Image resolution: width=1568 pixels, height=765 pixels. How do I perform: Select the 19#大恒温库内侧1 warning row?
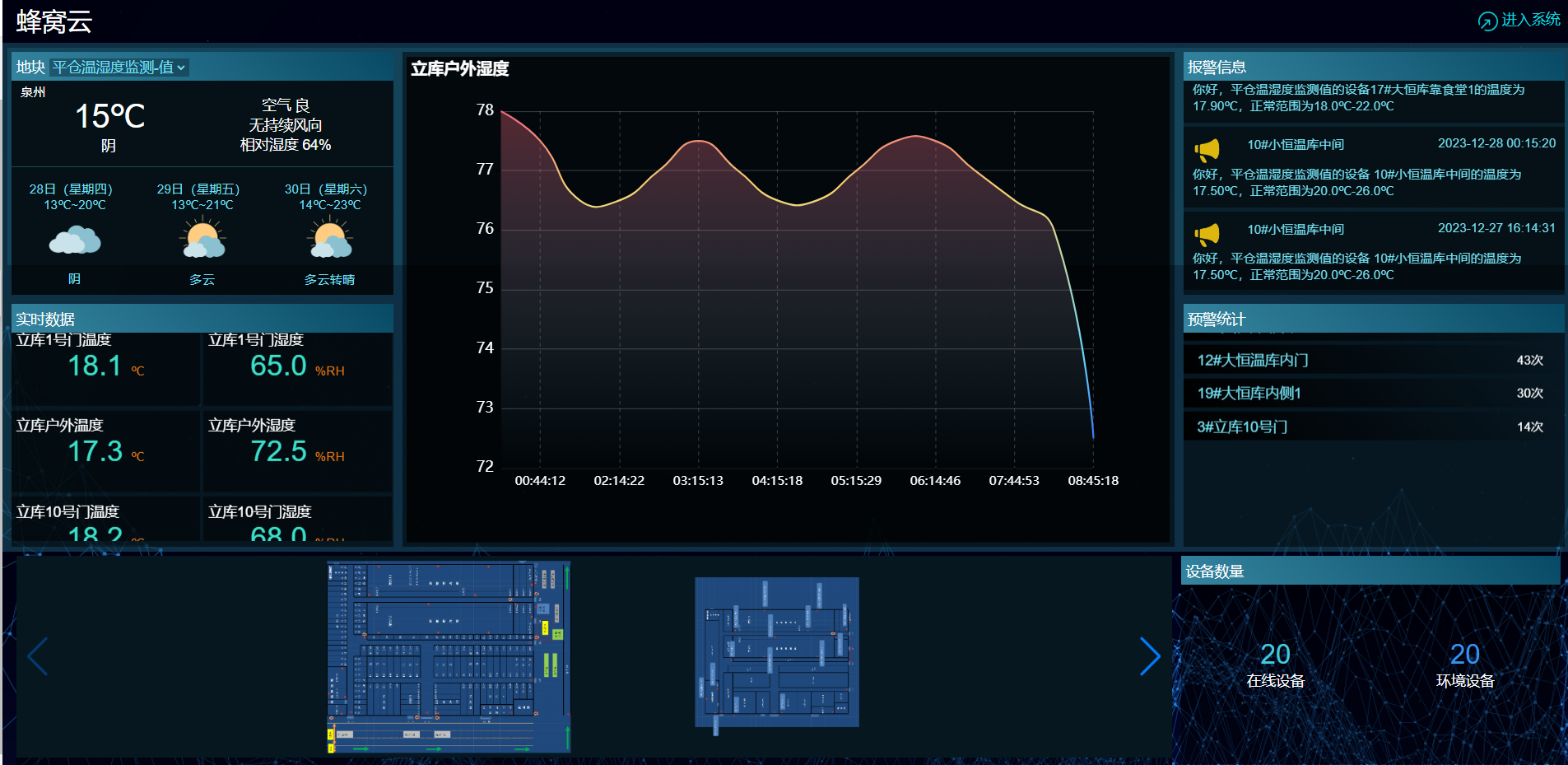tap(1373, 393)
